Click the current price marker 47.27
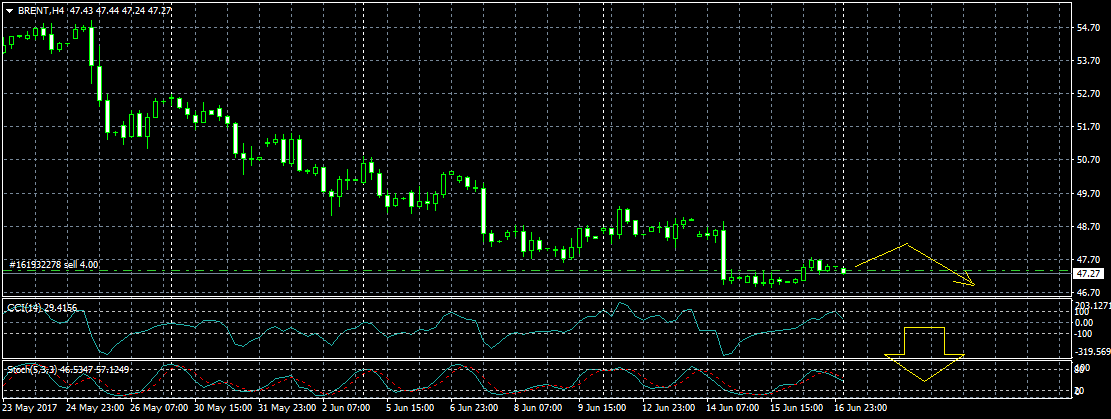 tap(1088, 274)
